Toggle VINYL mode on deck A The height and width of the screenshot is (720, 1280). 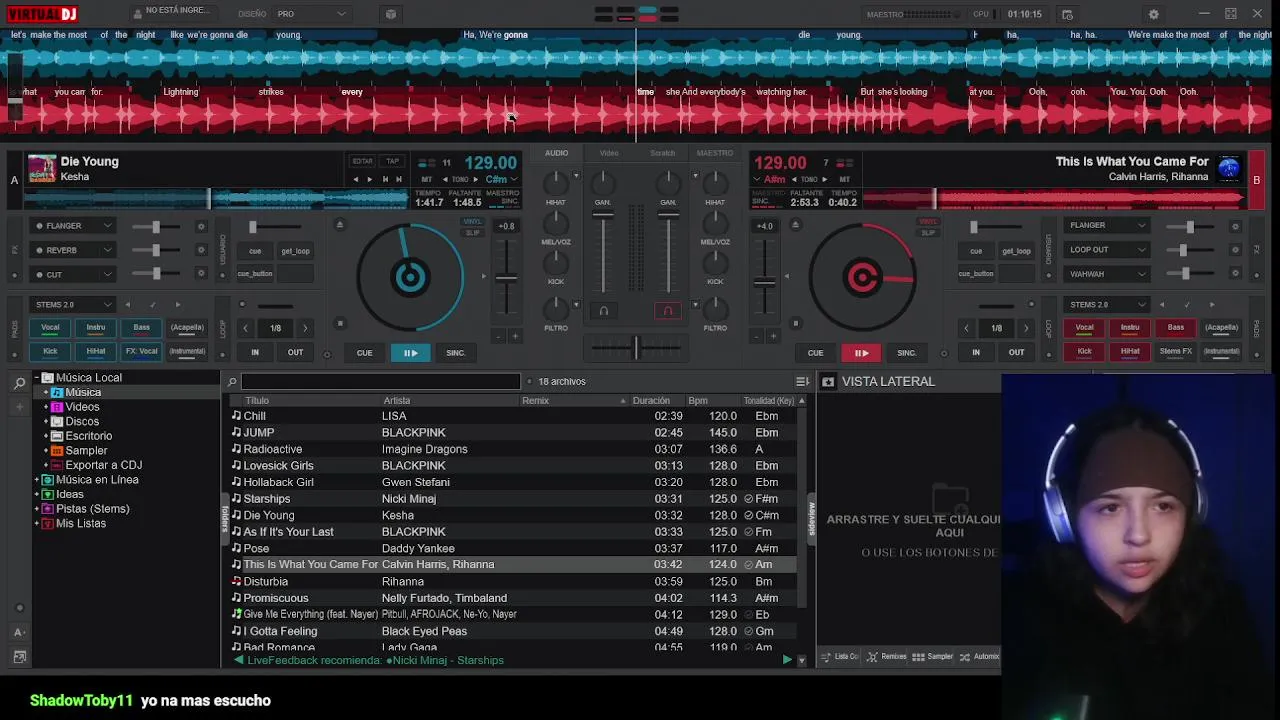click(473, 222)
